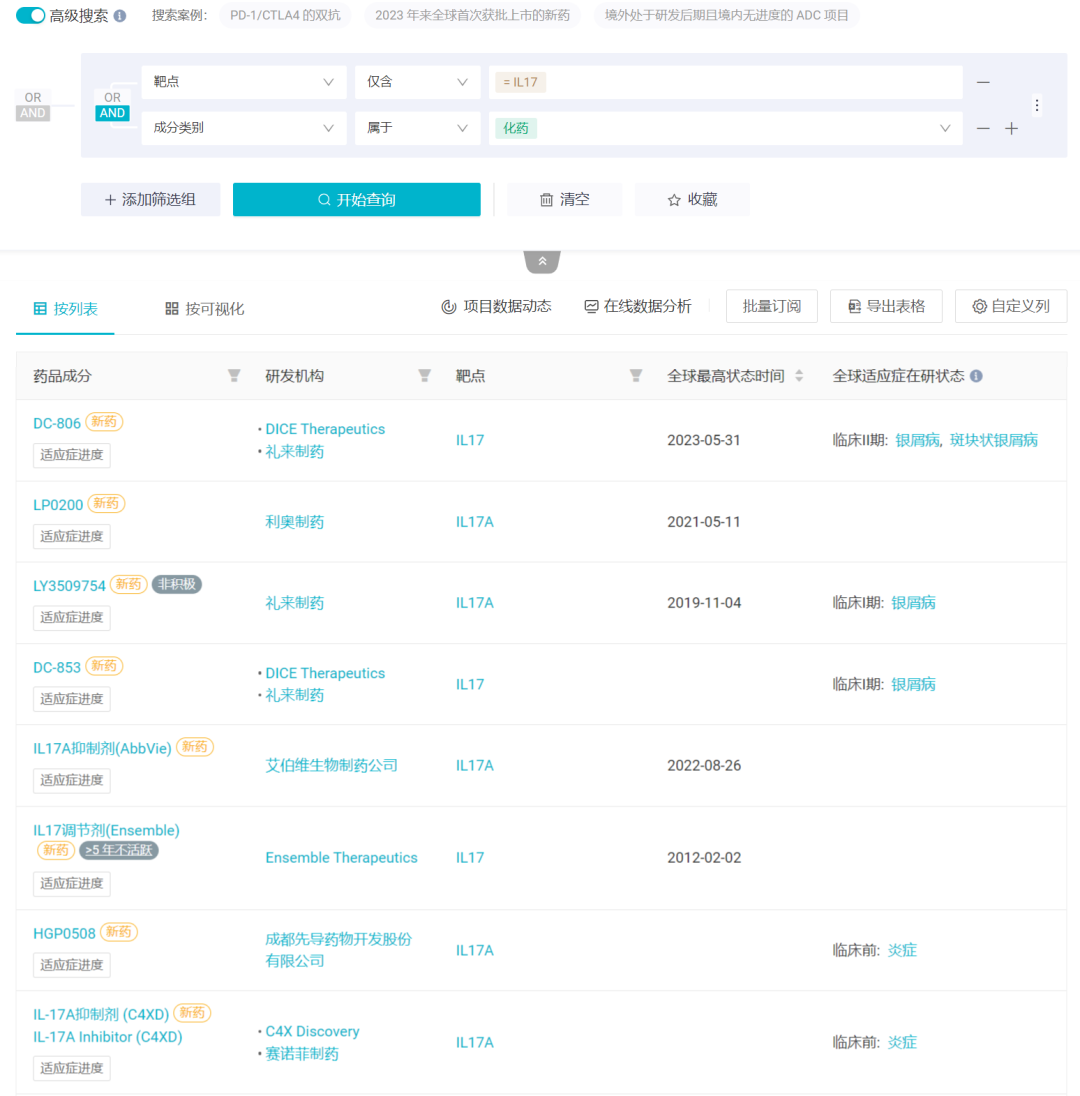Add a condition with the plus icon

tap(1012, 128)
